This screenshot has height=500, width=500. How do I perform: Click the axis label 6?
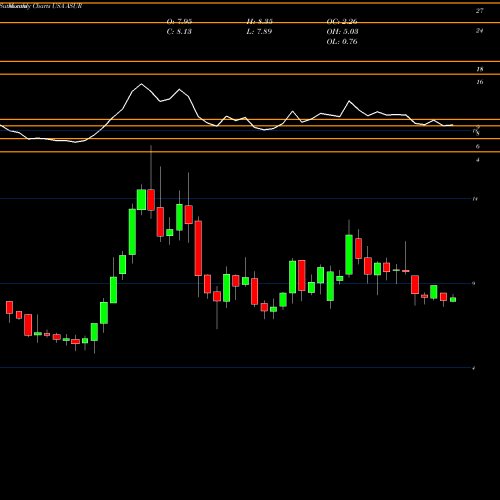point(478,147)
